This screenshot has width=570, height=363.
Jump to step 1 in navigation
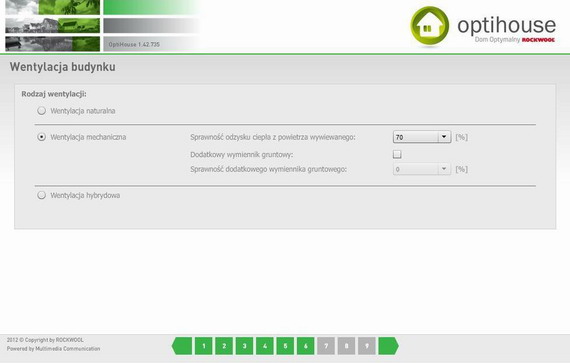[x=204, y=346]
